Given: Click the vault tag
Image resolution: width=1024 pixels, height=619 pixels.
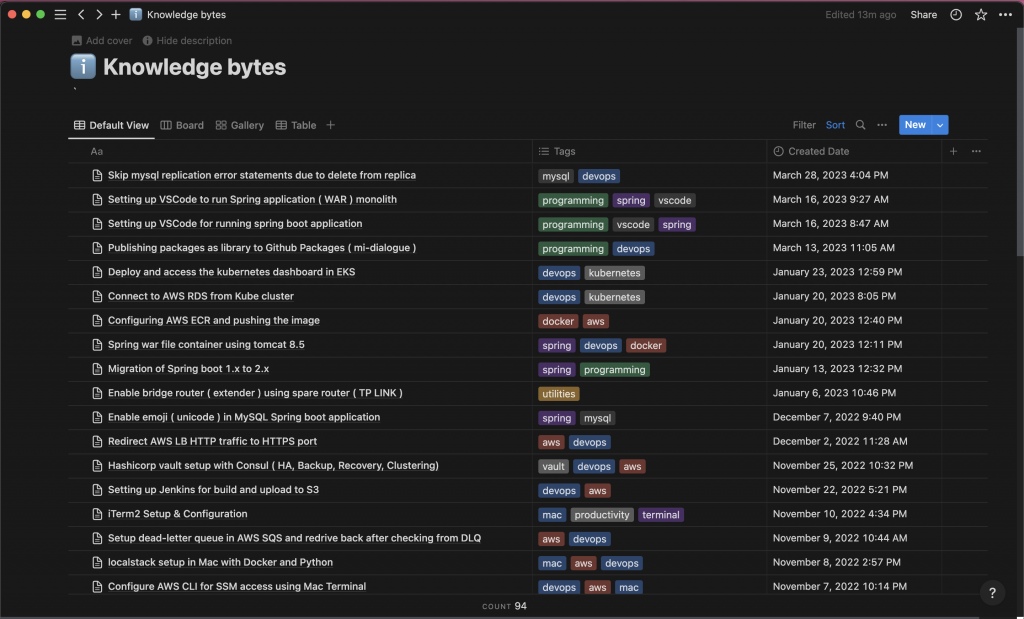Looking at the screenshot, I should coord(553,466).
